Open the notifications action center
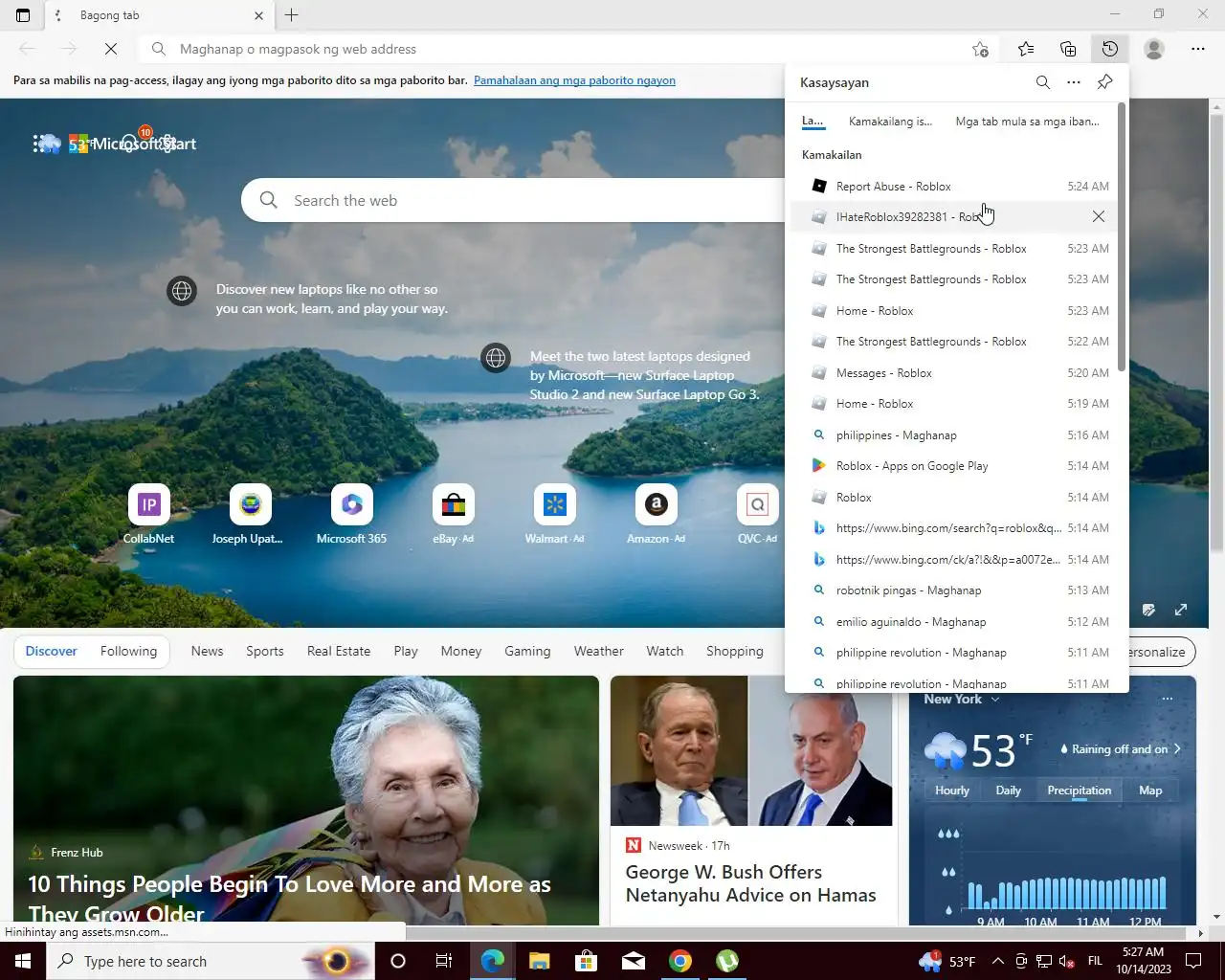The image size is (1225, 980). point(1193,961)
